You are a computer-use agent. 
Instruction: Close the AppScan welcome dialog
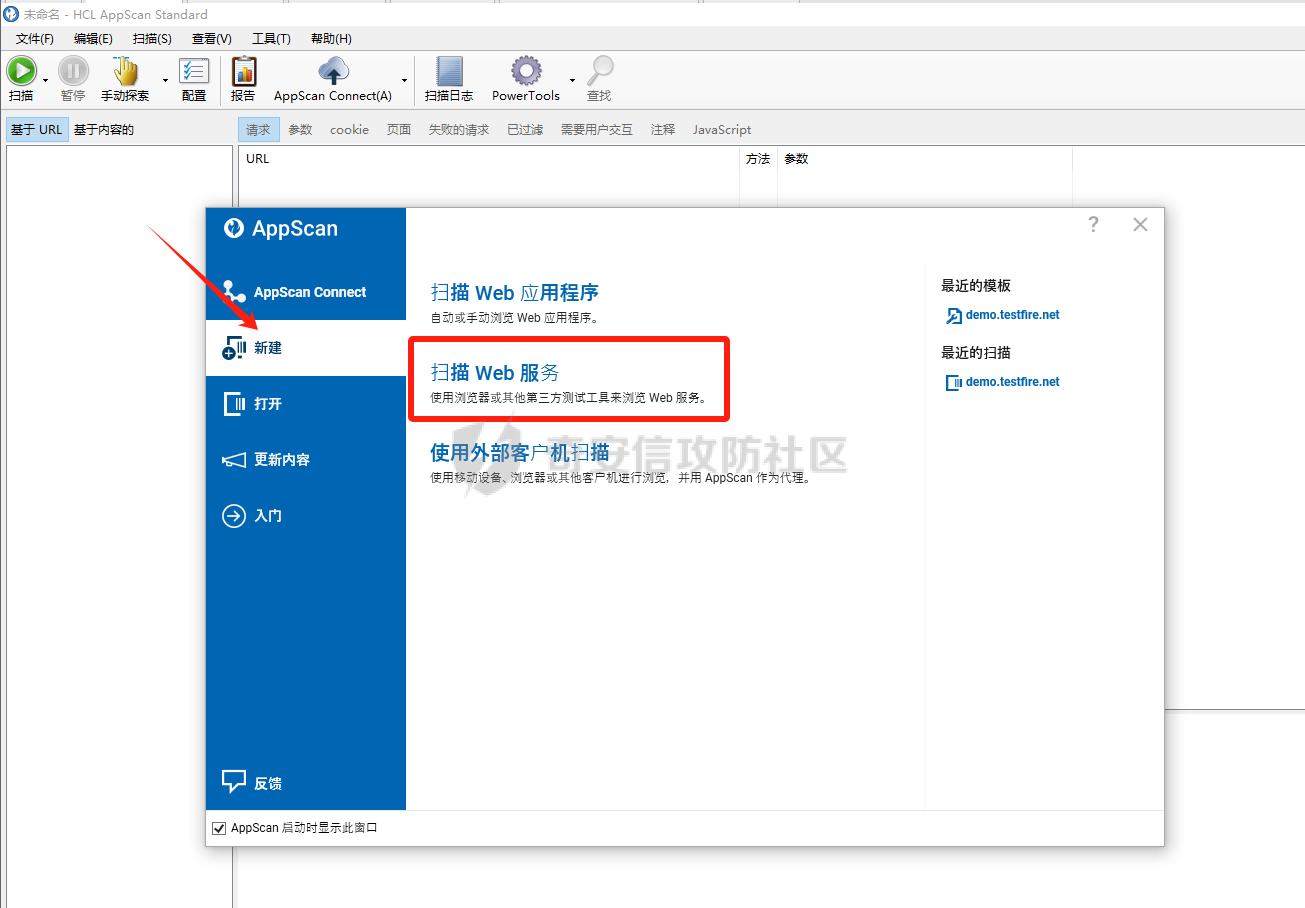coord(1140,225)
